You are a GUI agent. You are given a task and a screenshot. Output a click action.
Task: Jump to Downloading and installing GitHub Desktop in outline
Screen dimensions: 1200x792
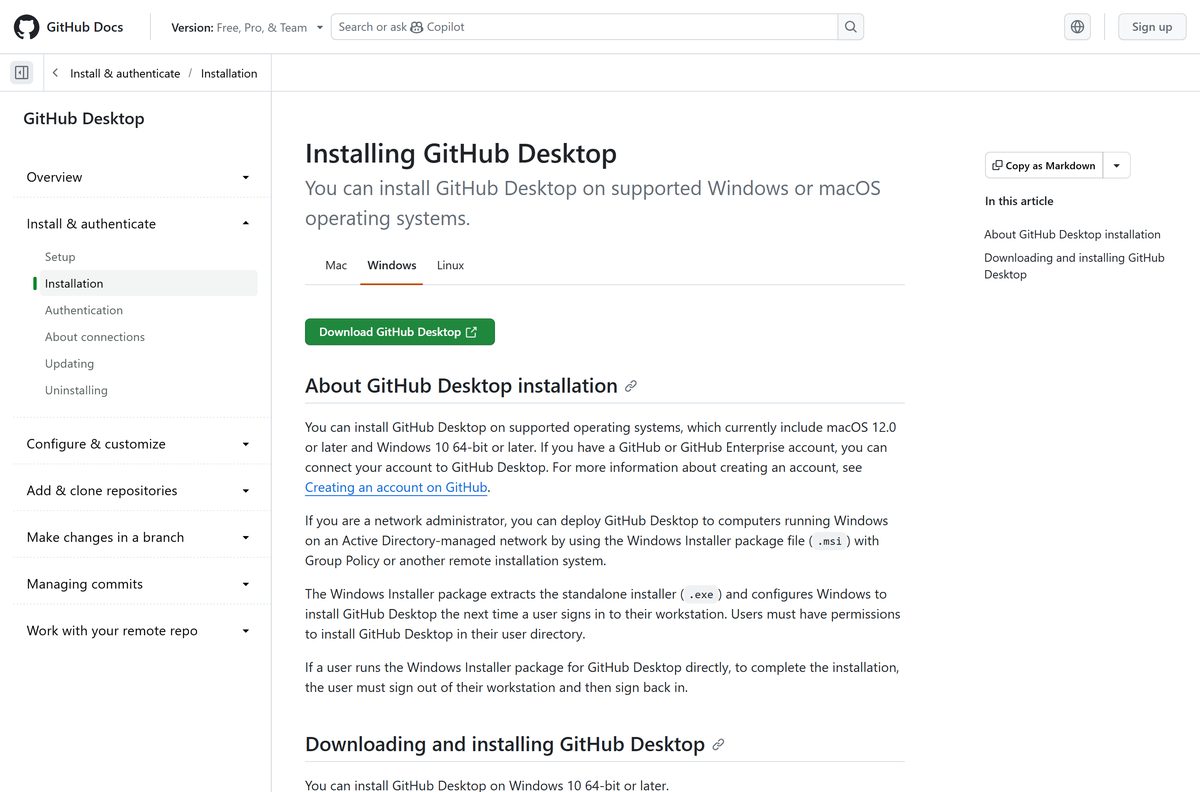[1074, 266]
